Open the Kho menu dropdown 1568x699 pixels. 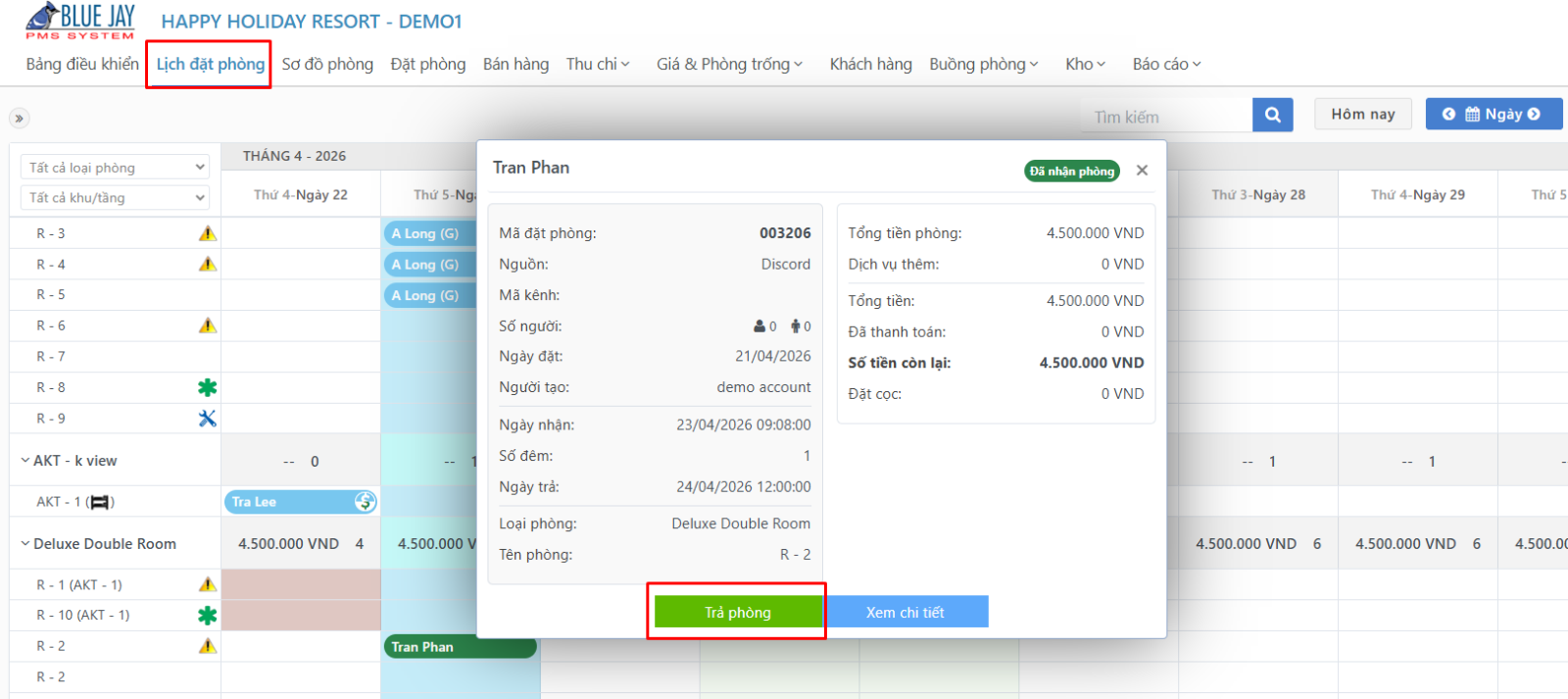click(1086, 64)
